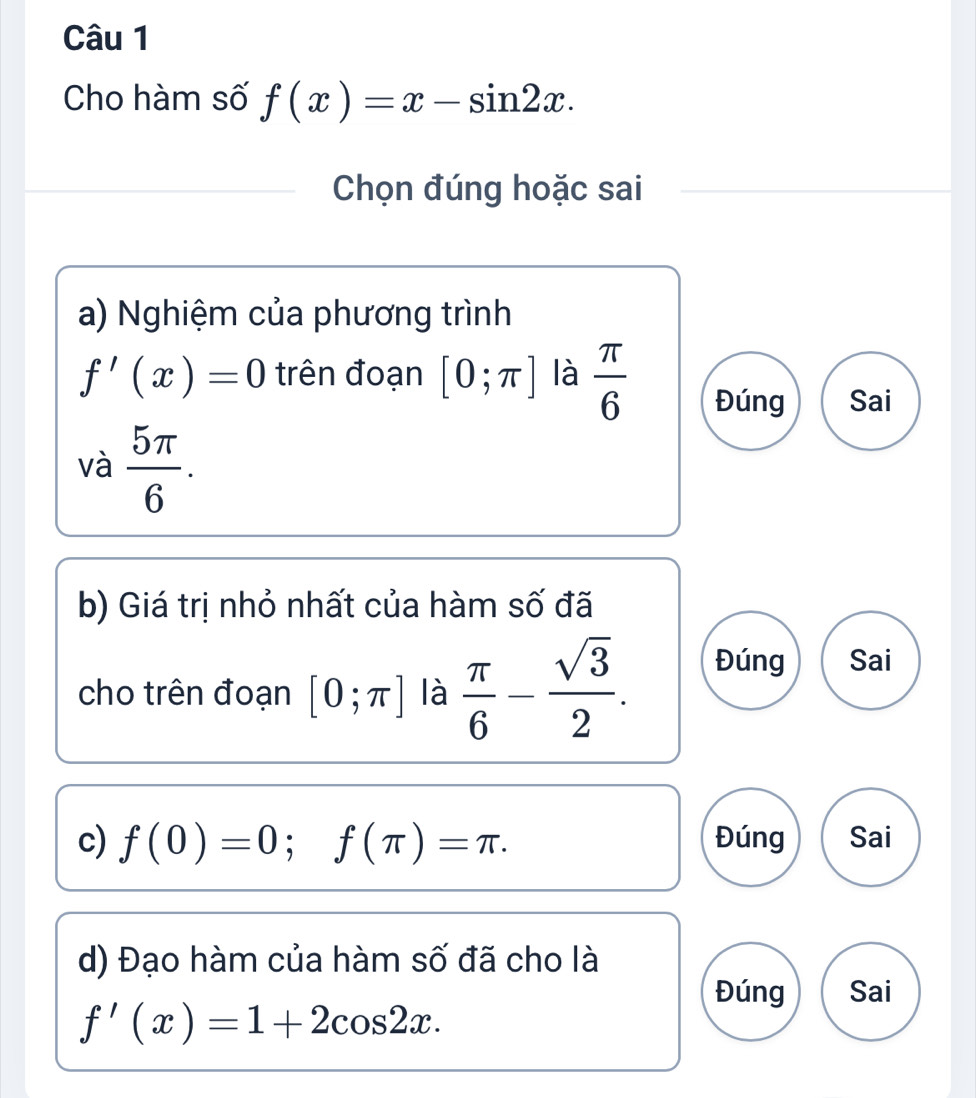Mark statement a as Sai

(869, 402)
